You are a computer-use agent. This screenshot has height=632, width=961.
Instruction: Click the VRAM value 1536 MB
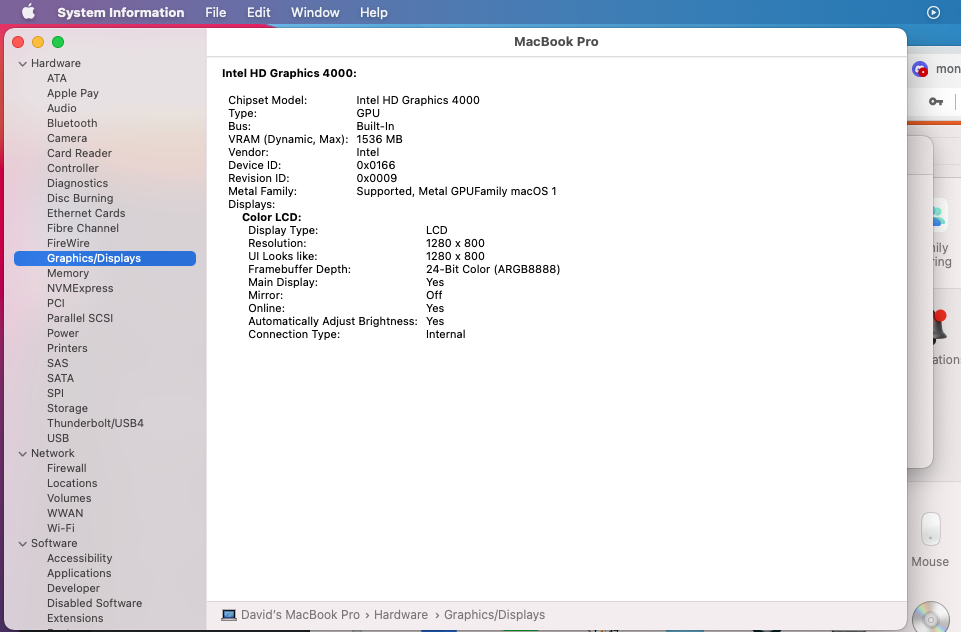tap(379, 140)
